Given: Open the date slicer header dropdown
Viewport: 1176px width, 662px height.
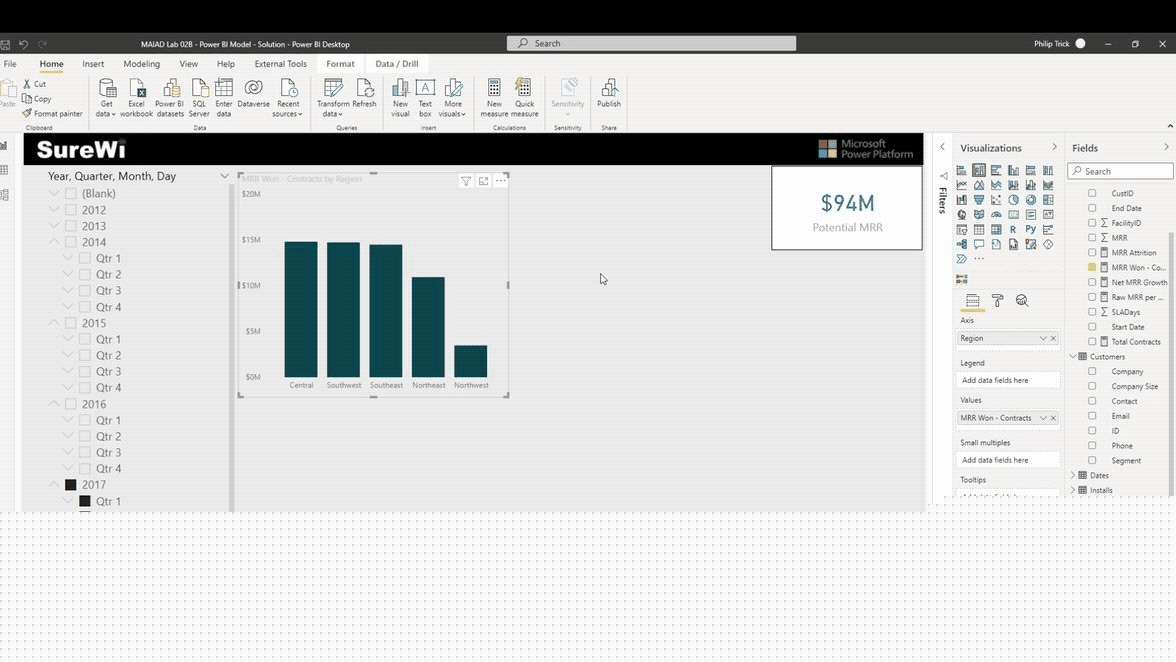Looking at the screenshot, I should click(224, 176).
